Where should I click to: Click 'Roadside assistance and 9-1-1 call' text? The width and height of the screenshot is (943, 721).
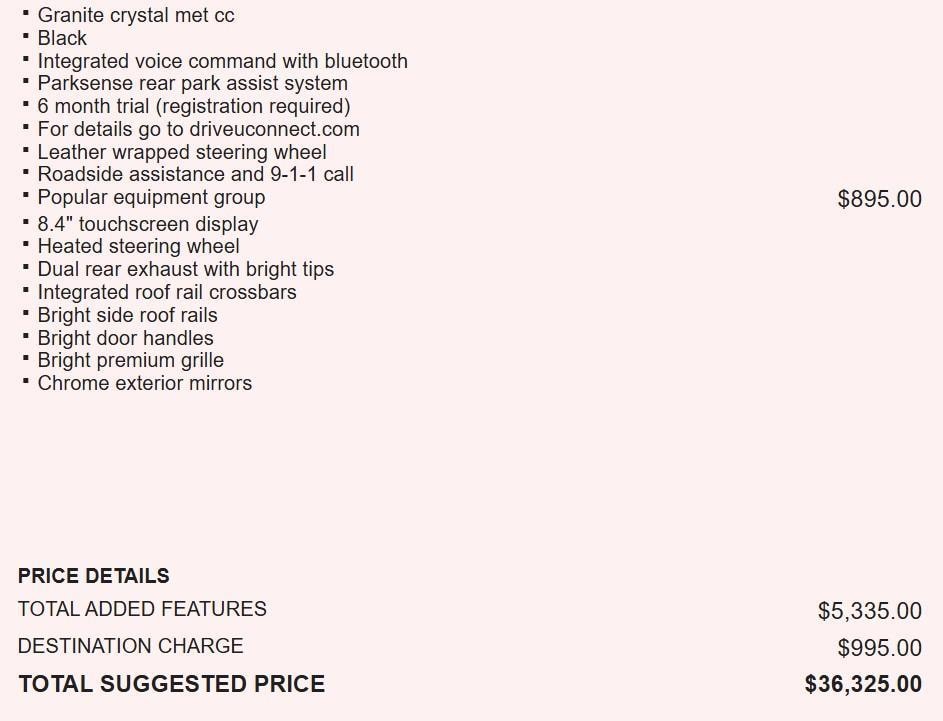(195, 174)
